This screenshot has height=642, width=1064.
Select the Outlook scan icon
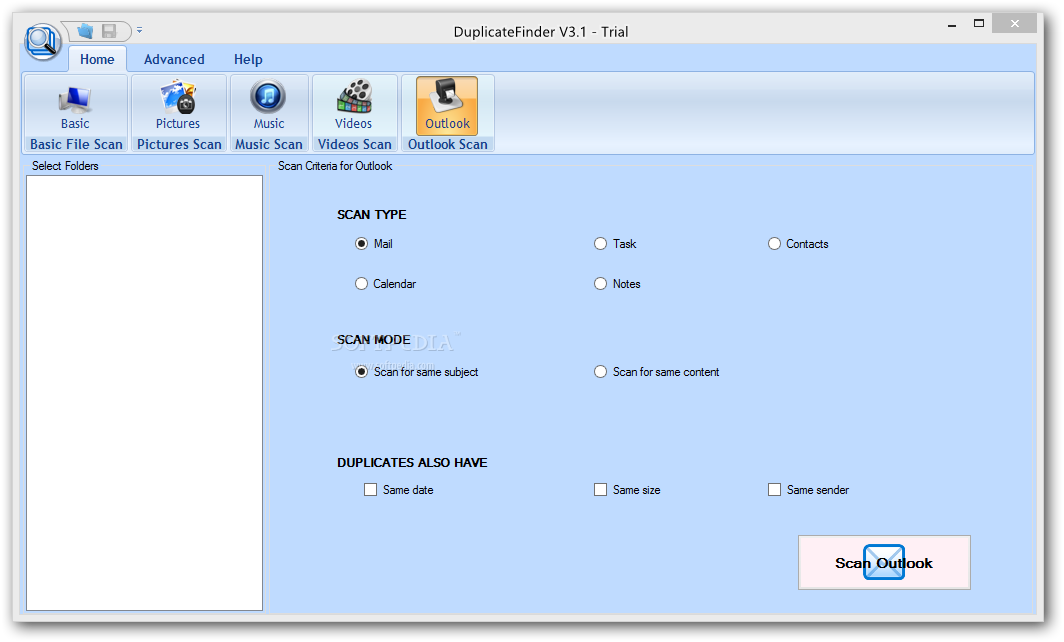click(447, 107)
